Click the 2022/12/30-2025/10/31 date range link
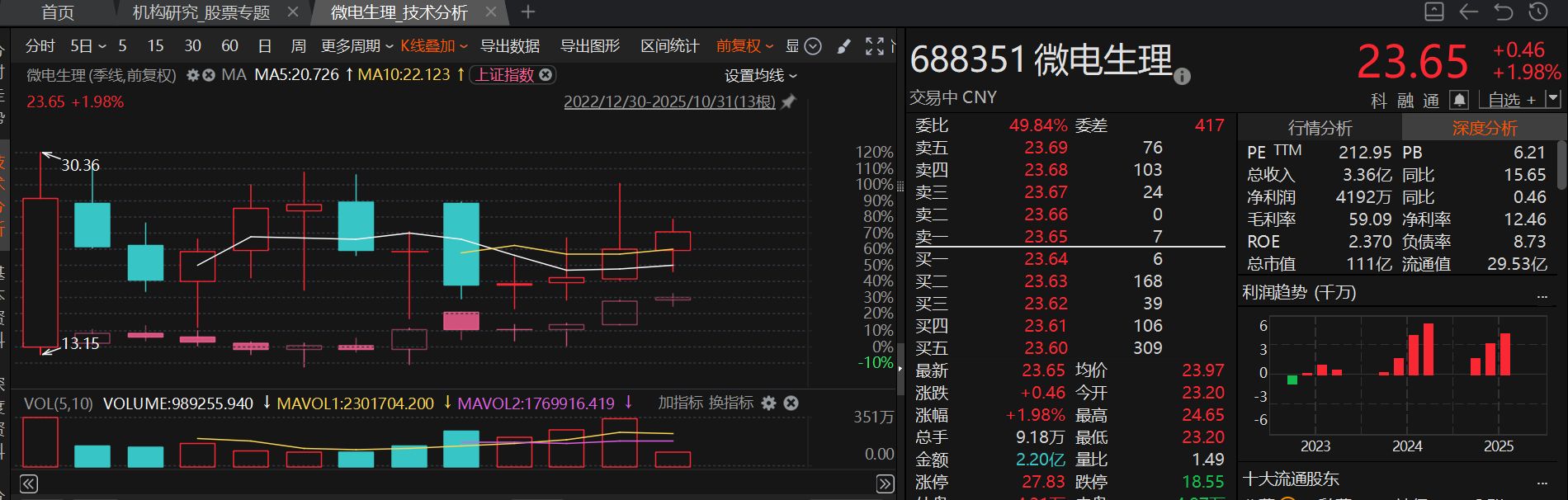 669,102
